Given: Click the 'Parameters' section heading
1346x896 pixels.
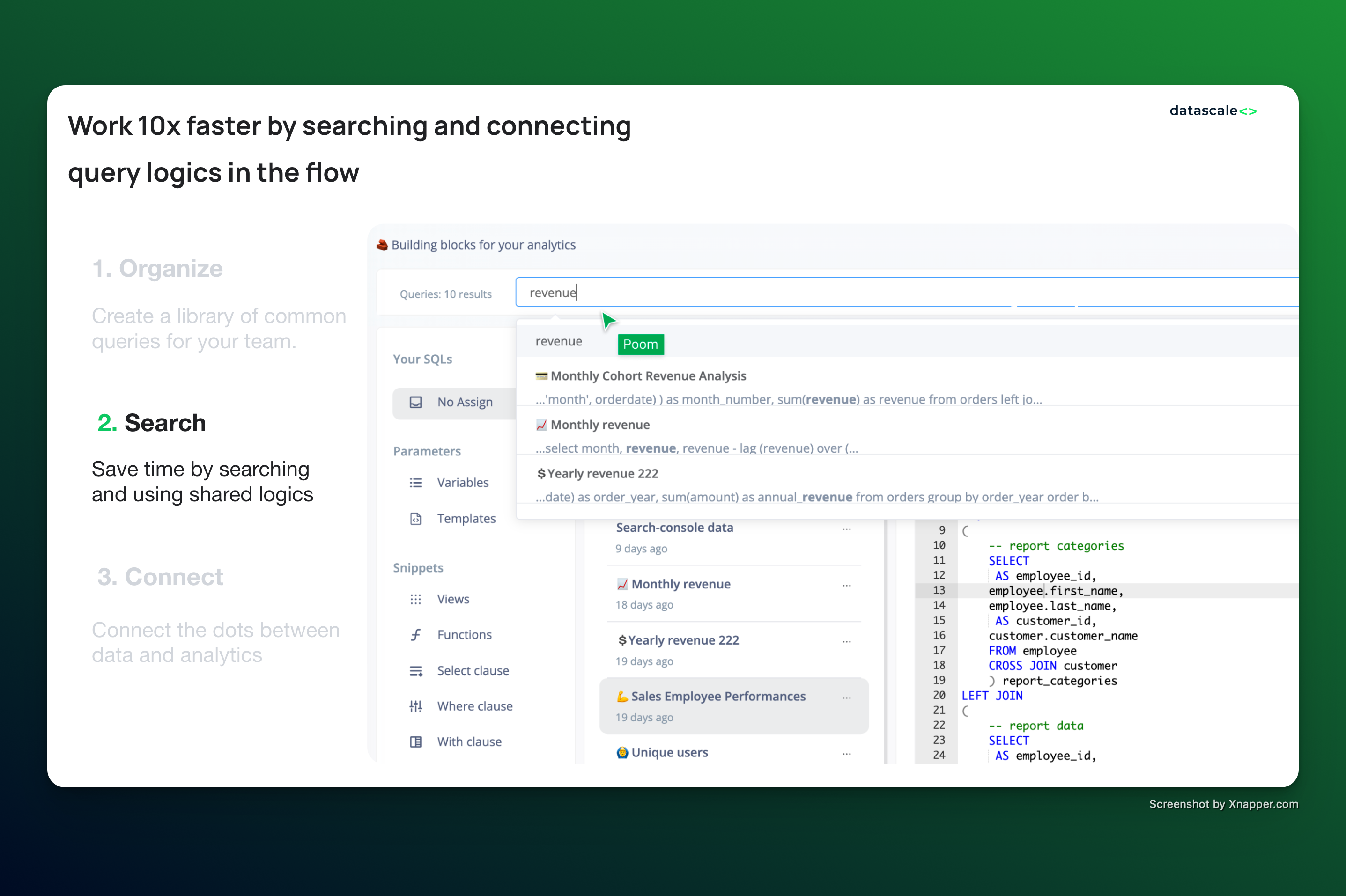Looking at the screenshot, I should 426,451.
